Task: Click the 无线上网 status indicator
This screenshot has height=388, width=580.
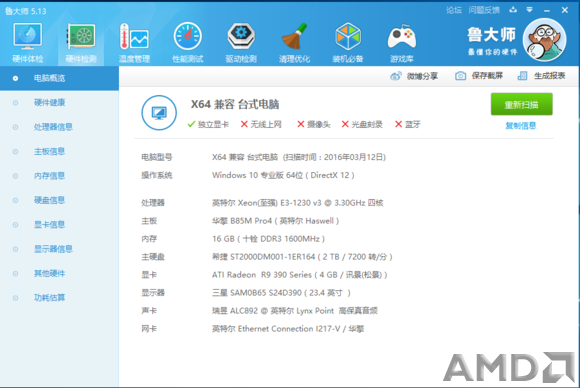Action: (261, 124)
